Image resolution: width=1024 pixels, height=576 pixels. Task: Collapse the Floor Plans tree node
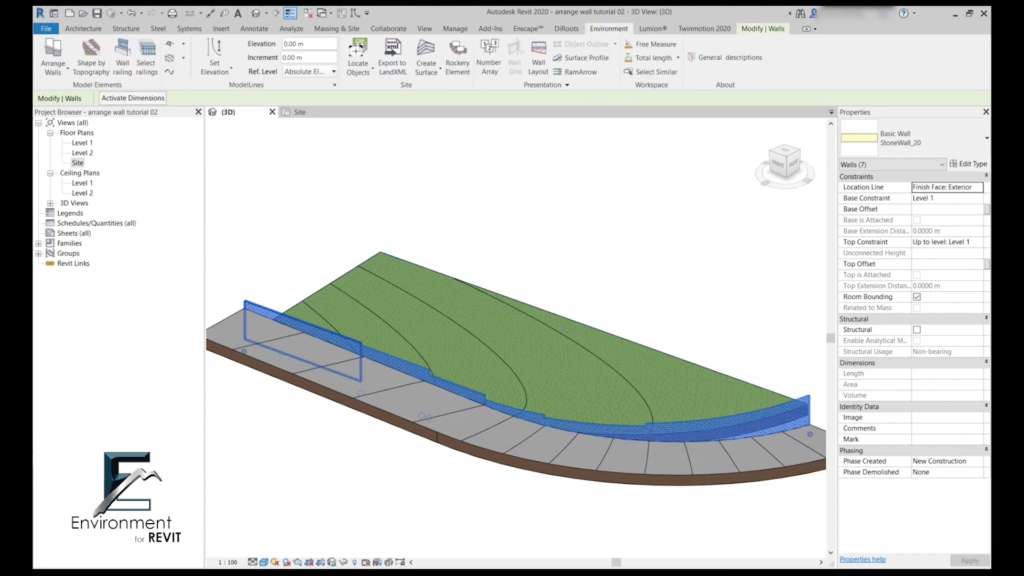[50, 133]
